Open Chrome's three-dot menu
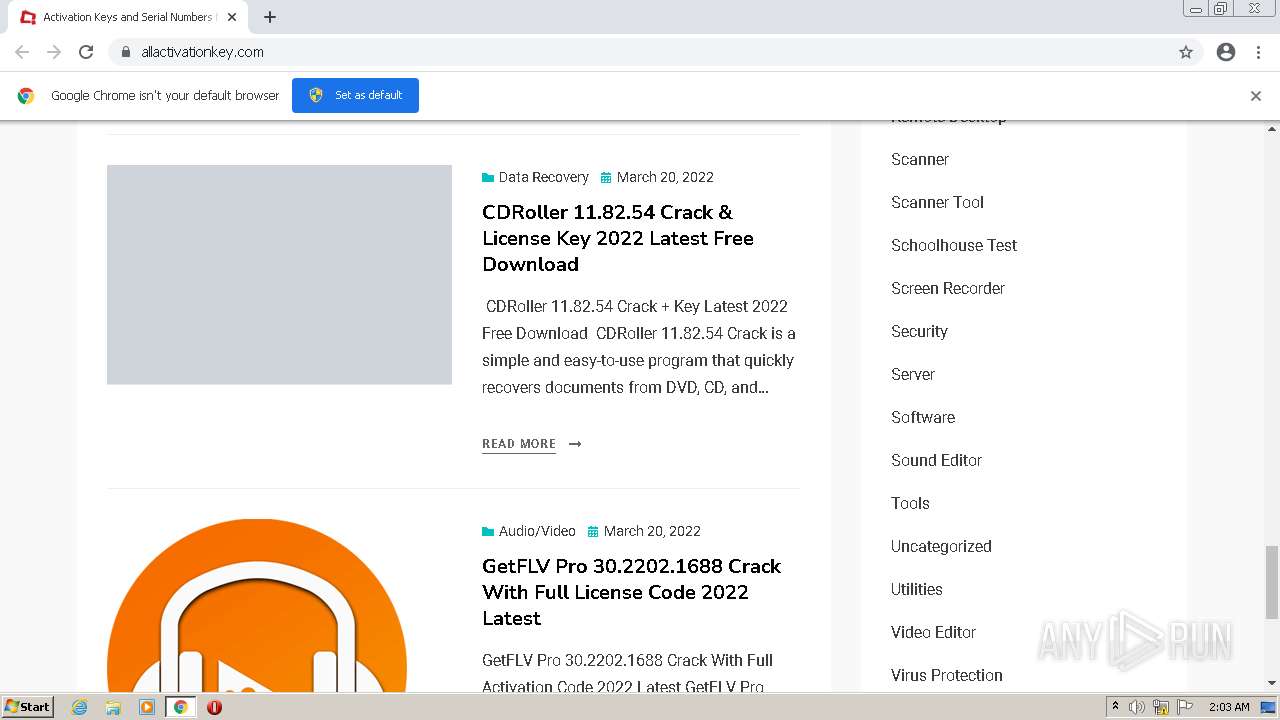The image size is (1280, 720). tap(1258, 52)
